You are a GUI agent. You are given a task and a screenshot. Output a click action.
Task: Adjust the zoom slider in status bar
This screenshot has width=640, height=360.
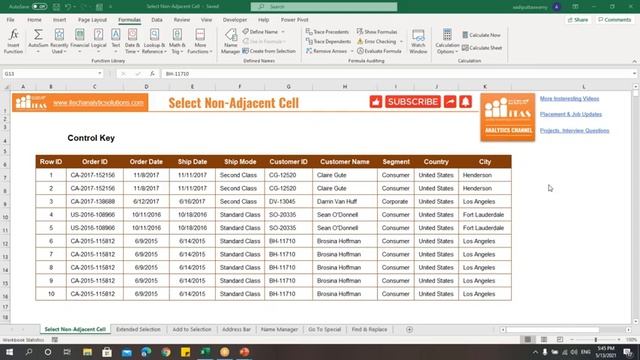point(596,340)
